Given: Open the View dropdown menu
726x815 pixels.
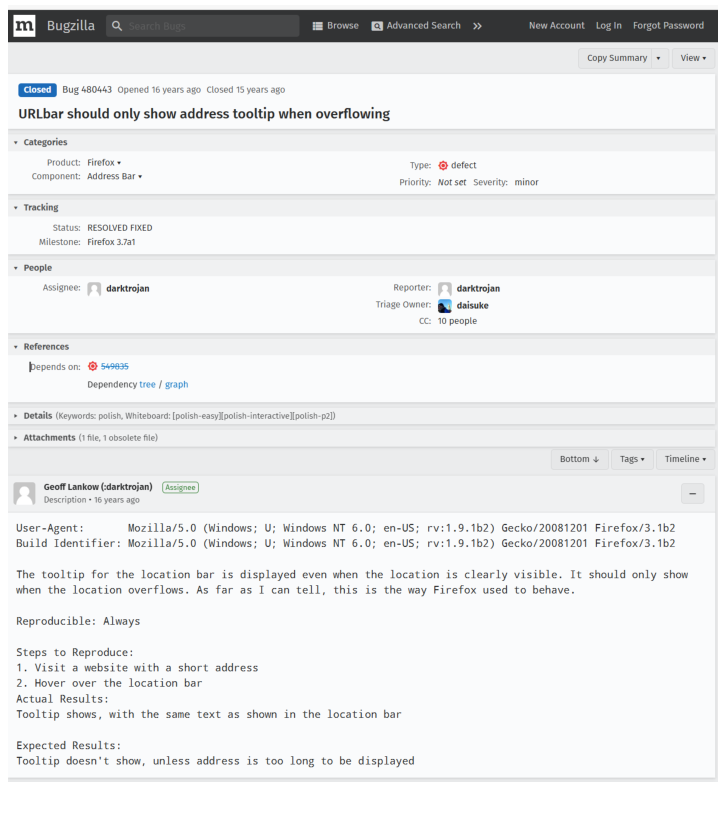Looking at the screenshot, I should pyautogui.click(x=691, y=58).
